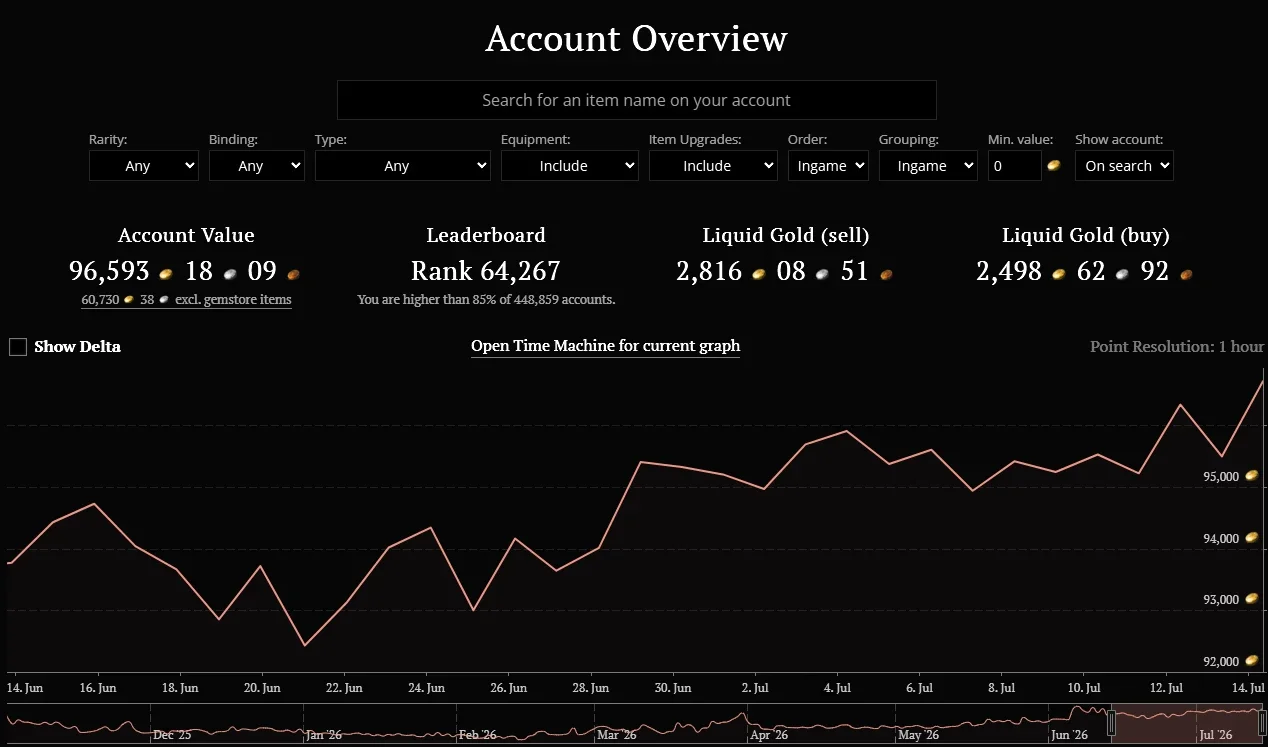The width and height of the screenshot is (1268, 747).
Task: Click left handle of timeline range selector
Action: [1111, 722]
